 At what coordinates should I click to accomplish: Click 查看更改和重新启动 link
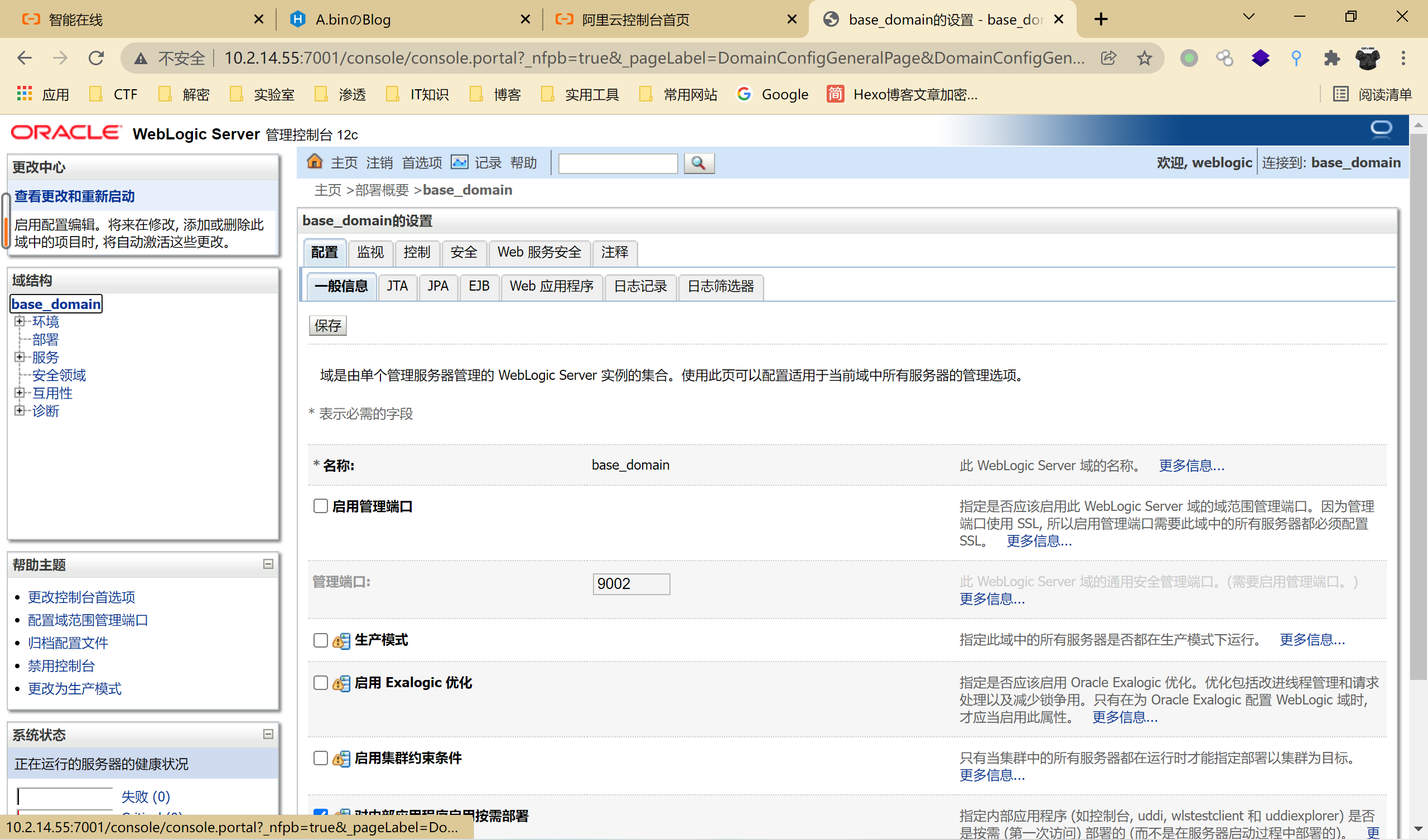tap(74, 196)
